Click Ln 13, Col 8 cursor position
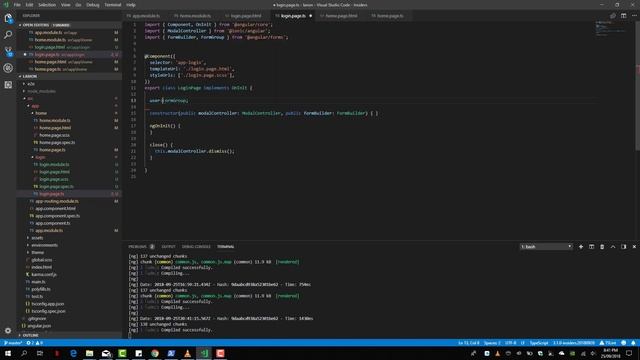This screenshot has height=360, width=640. (469, 343)
